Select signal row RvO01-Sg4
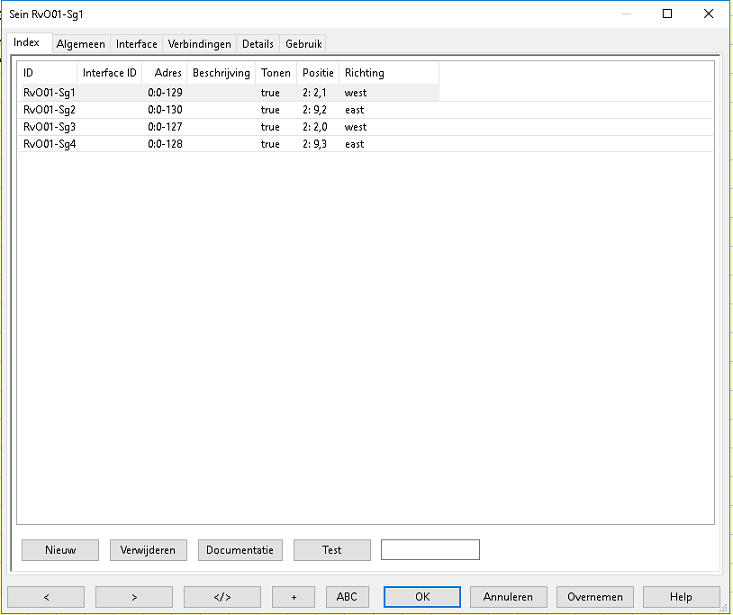This screenshot has width=733, height=615. 50,144
